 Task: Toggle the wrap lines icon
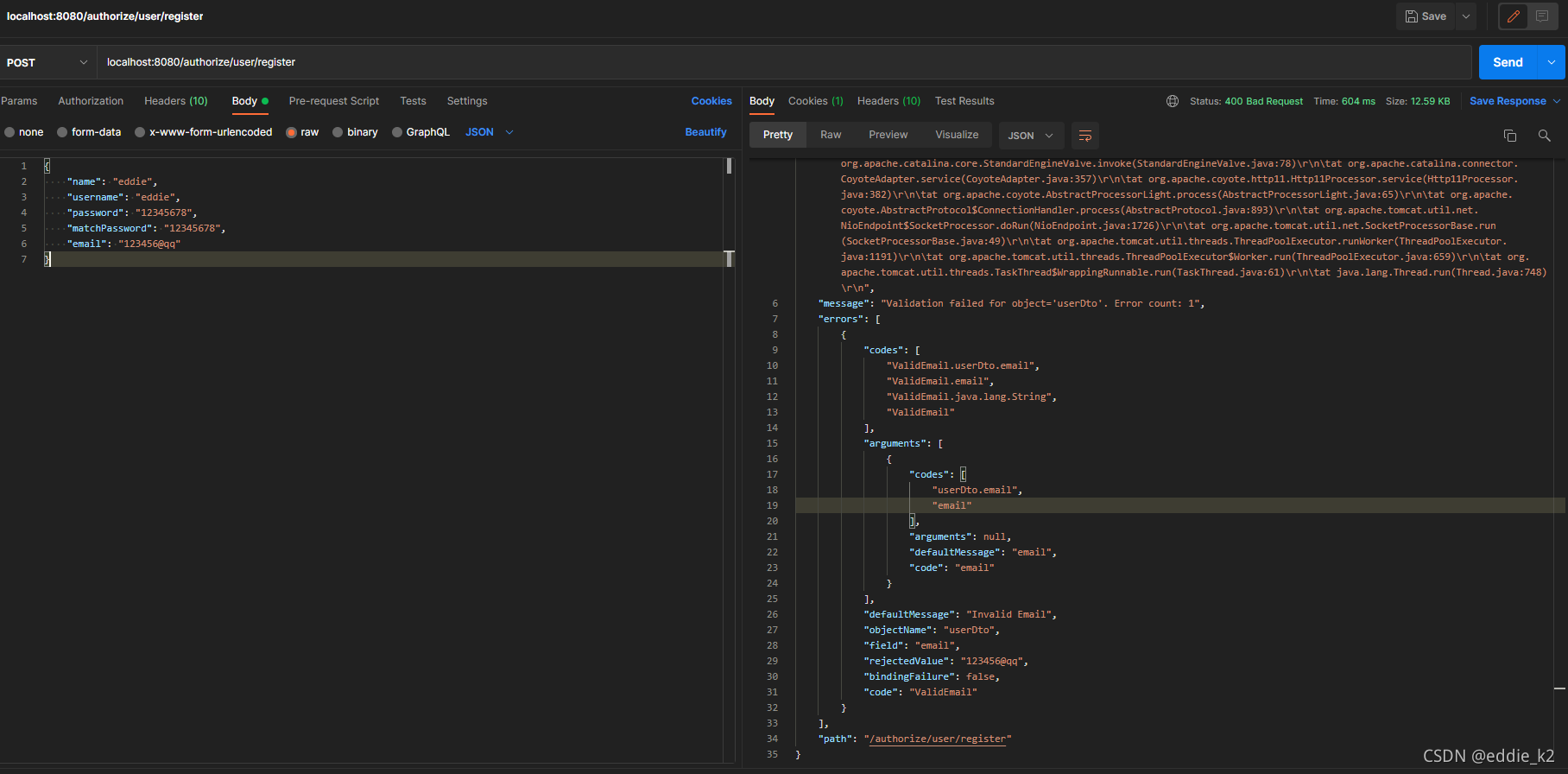tap(1085, 136)
